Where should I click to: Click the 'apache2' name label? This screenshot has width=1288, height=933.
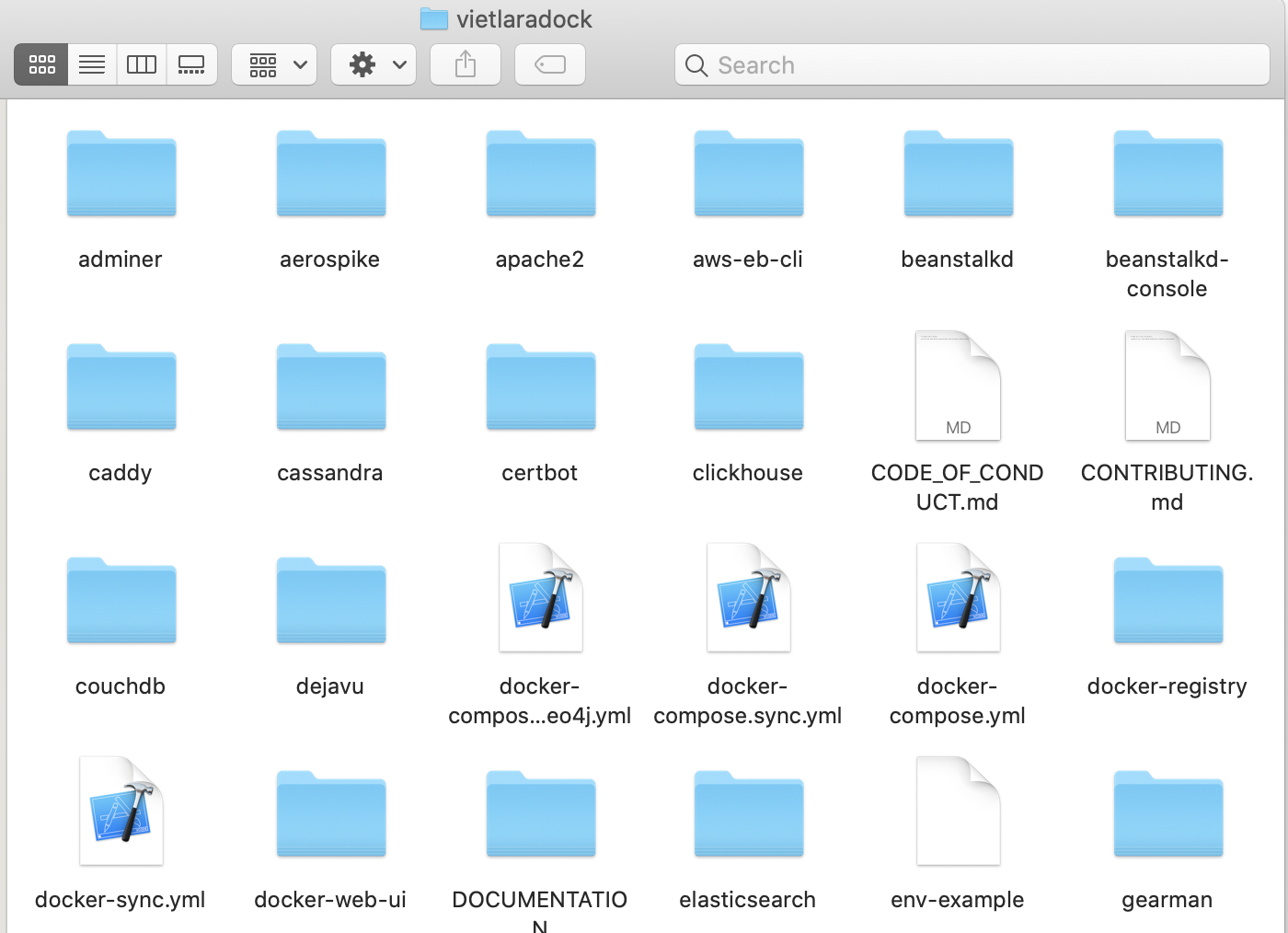540,259
